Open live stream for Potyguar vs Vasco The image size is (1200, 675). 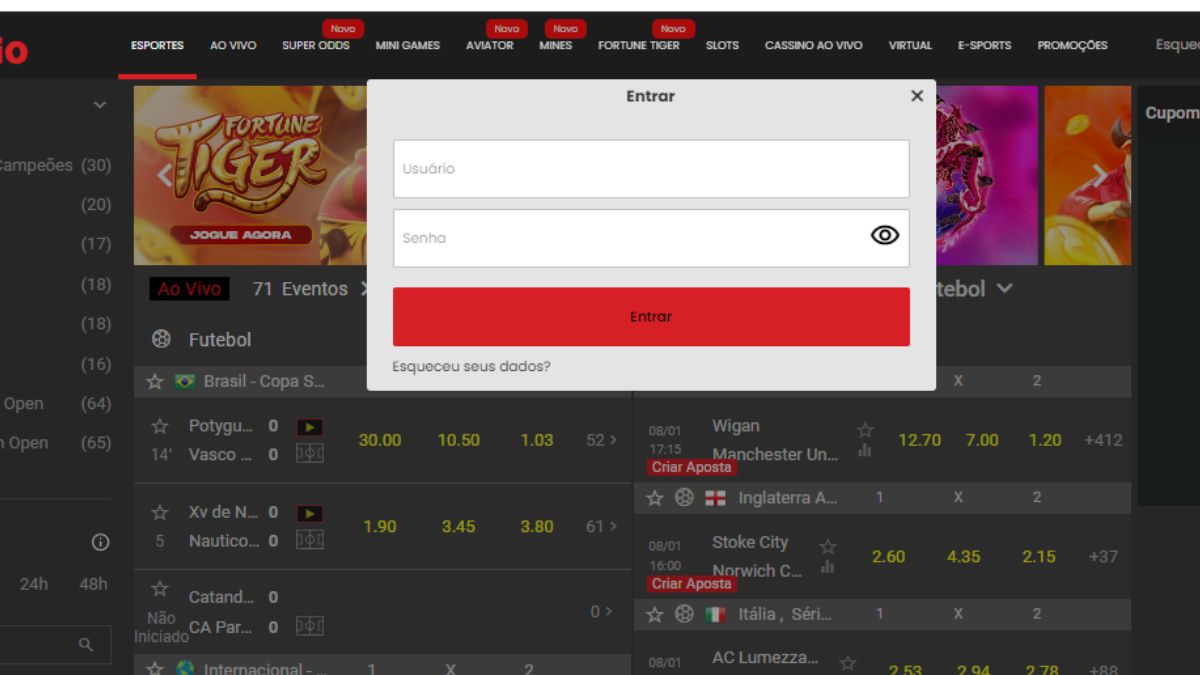point(310,427)
